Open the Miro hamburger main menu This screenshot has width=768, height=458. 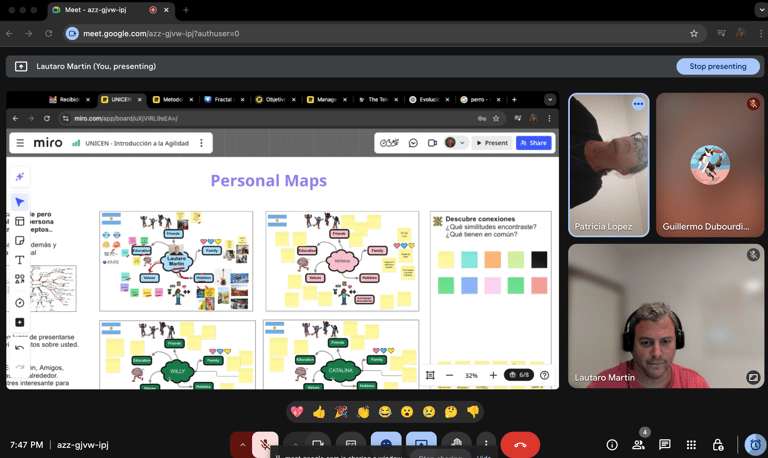point(20,143)
